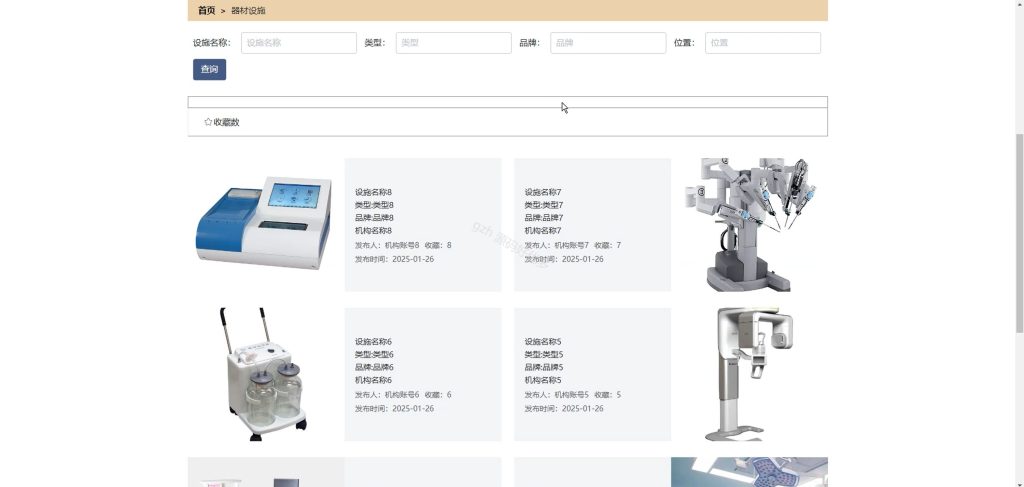This screenshot has width=1024, height=487.
Task: Go to 首页 in the breadcrumb
Action: pos(206,10)
